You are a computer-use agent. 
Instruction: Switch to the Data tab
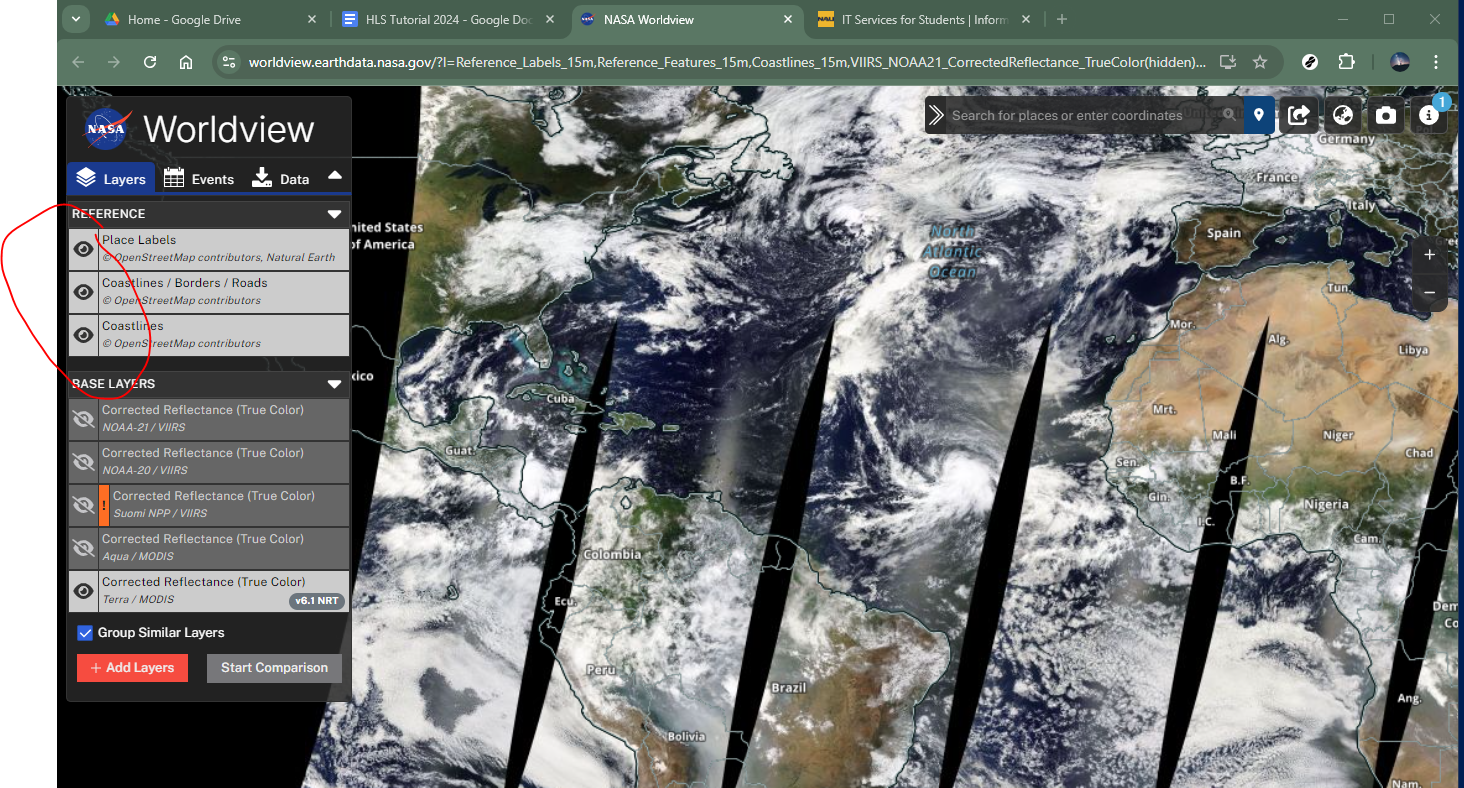click(x=280, y=179)
